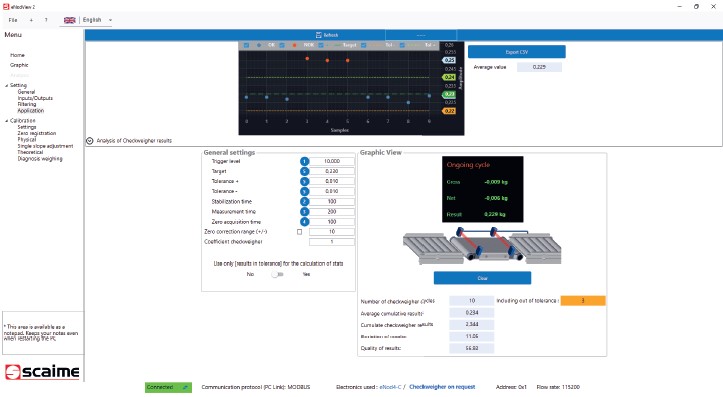The image size is (723, 397).
Task: Click the Clear button under the conveyor image
Action: [x=482, y=278]
